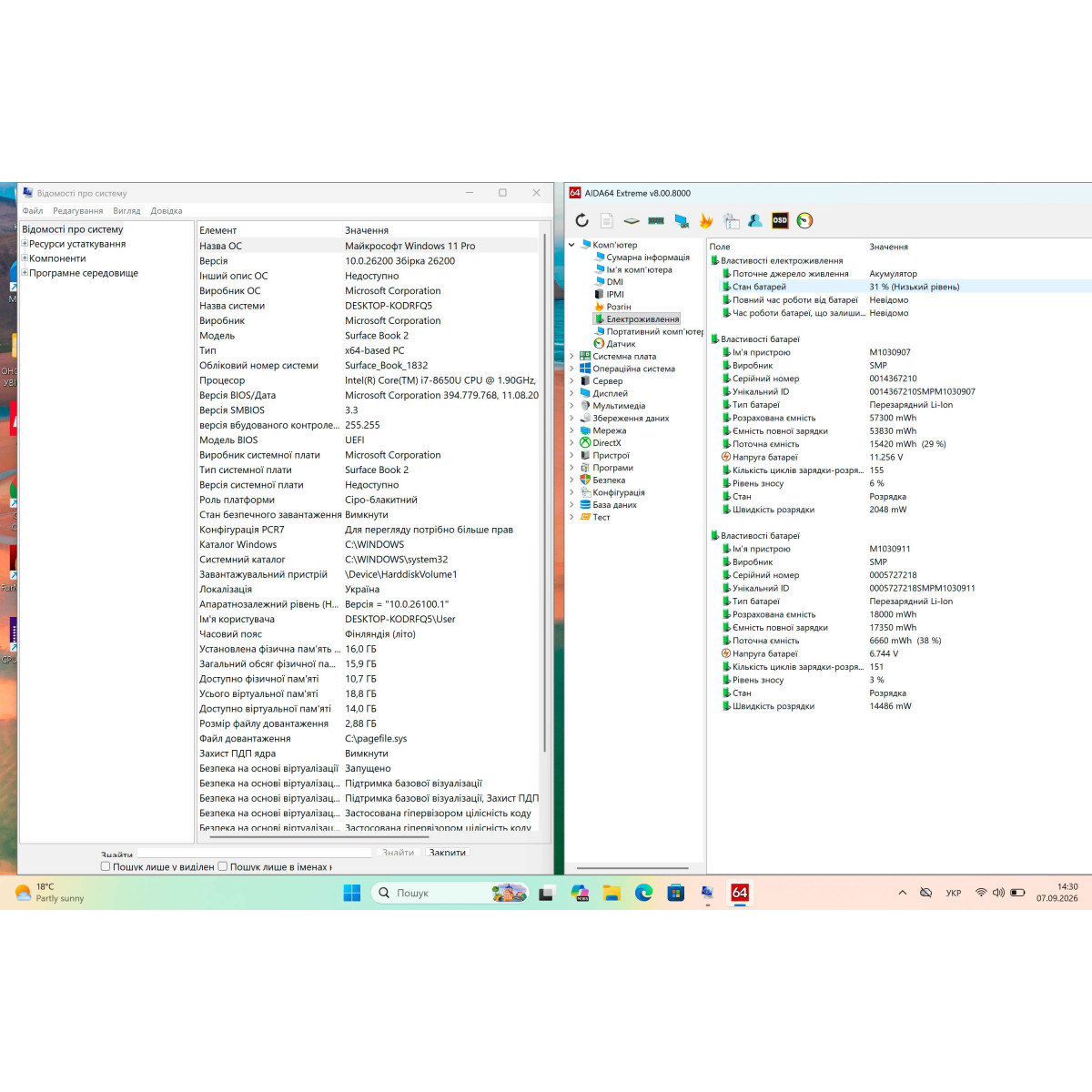Select the Стан батарей row in AIDA64
The height and width of the screenshot is (1092, 1092).
pos(899,287)
